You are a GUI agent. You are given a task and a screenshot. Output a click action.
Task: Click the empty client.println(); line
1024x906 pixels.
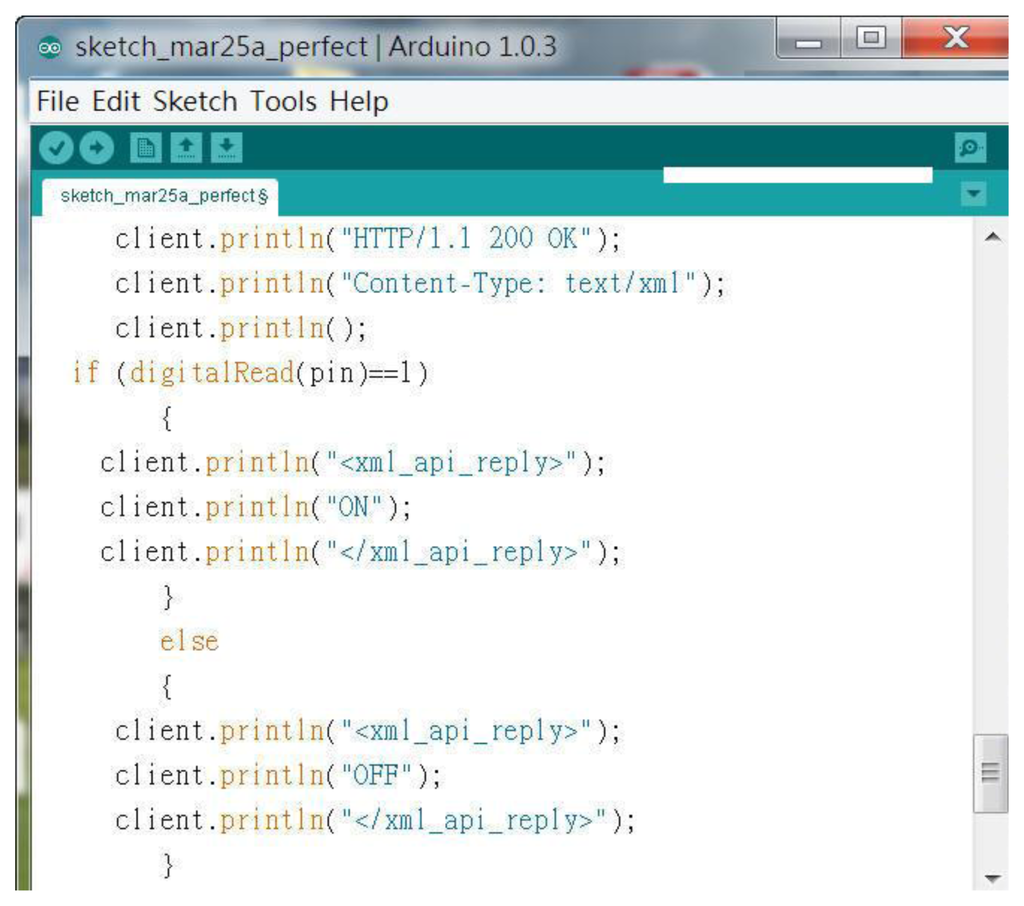[241, 329]
